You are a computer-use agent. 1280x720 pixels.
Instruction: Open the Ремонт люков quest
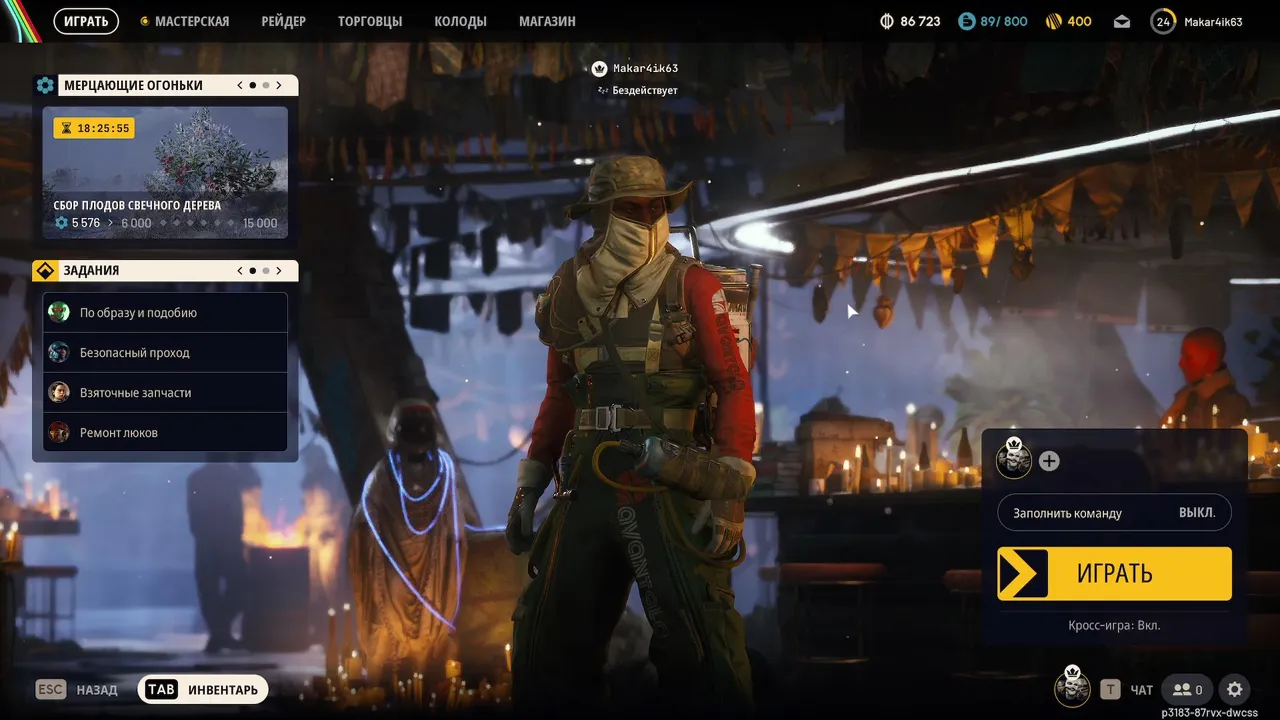coord(165,432)
